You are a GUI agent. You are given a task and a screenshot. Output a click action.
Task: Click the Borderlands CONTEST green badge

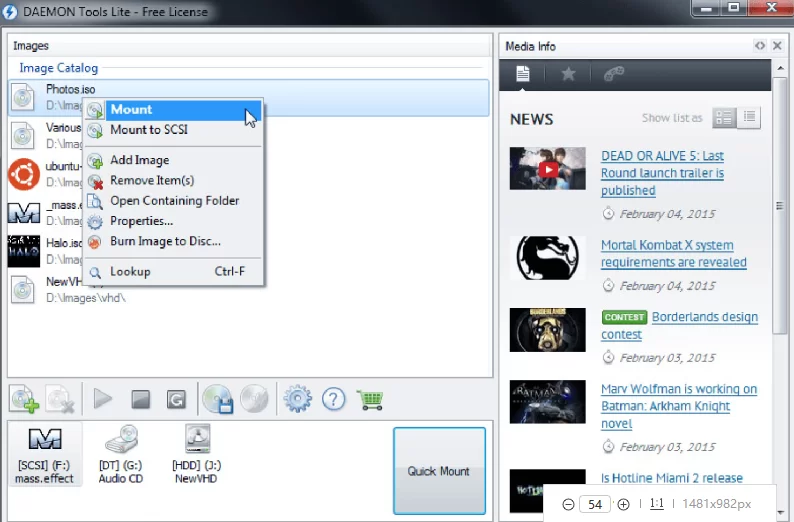[x=624, y=317]
